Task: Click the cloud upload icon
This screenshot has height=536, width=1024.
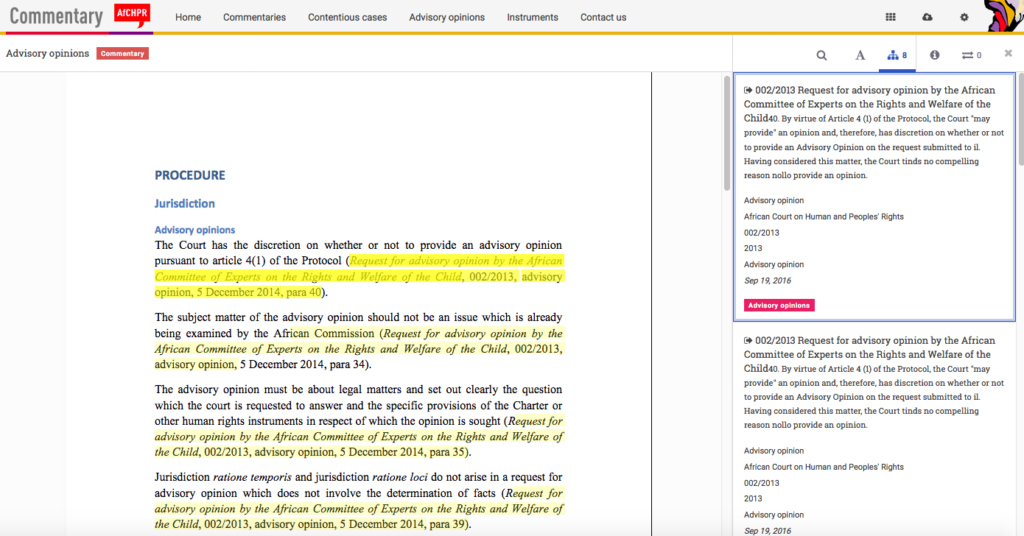Action: 927,17
